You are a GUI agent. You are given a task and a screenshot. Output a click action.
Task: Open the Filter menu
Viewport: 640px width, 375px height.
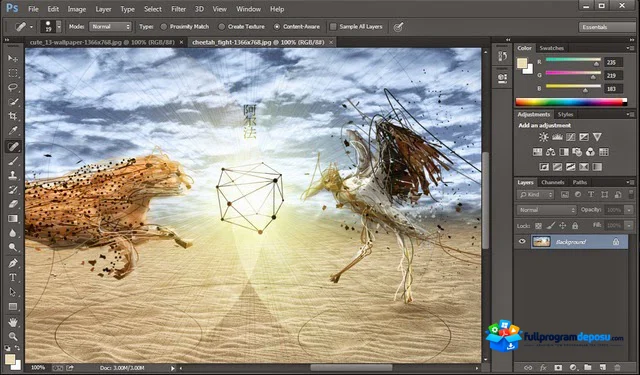[x=178, y=9]
